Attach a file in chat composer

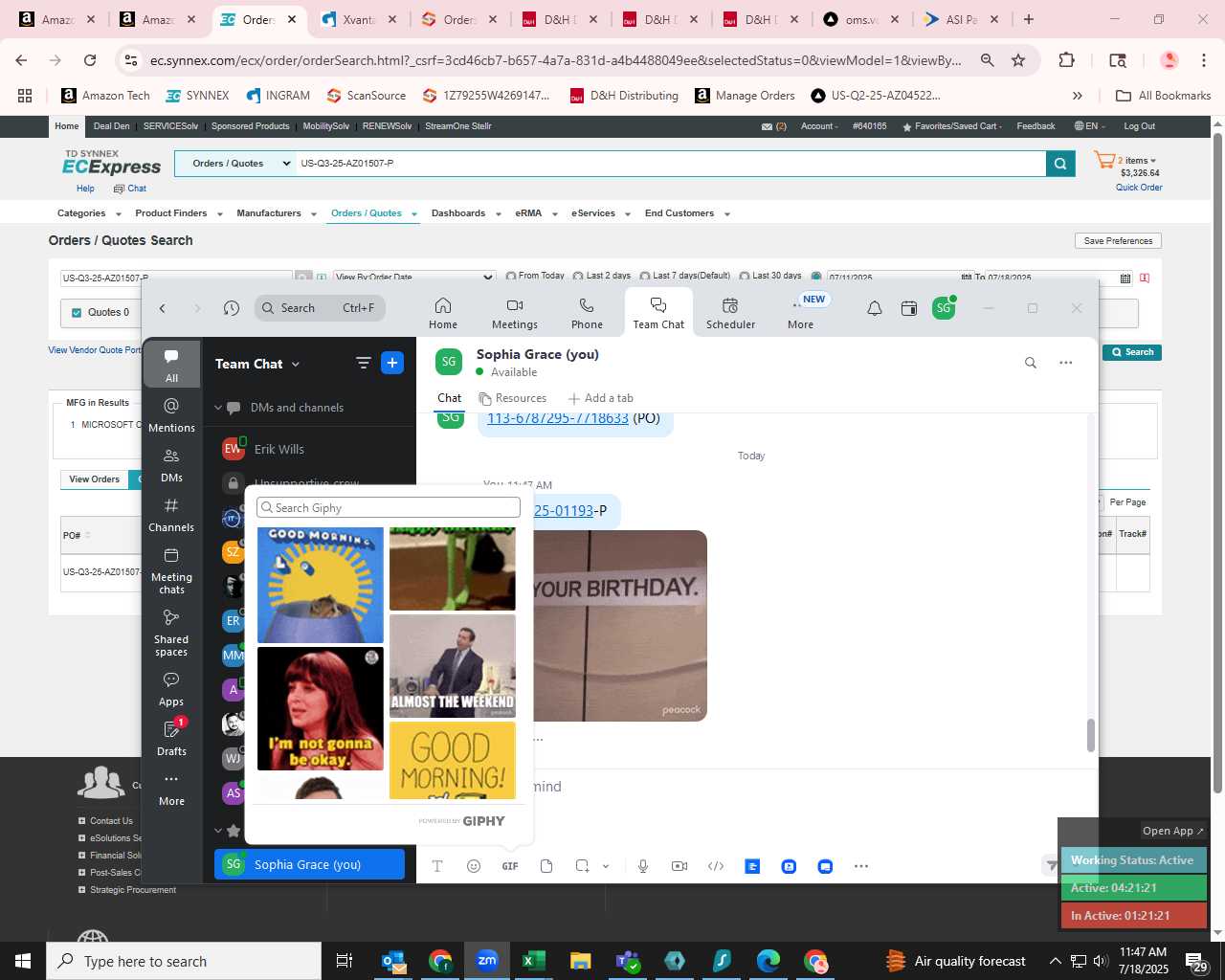point(546,866)
